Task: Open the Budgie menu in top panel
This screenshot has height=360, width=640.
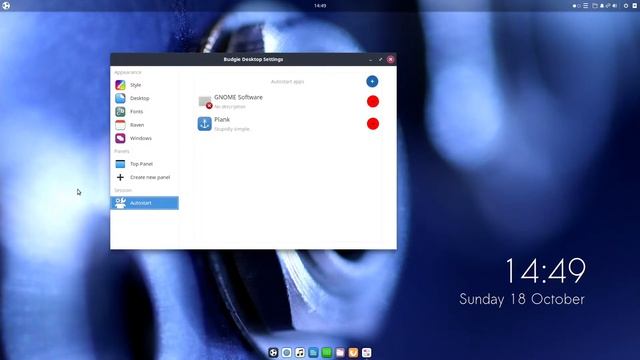Action: click(6, 6)
